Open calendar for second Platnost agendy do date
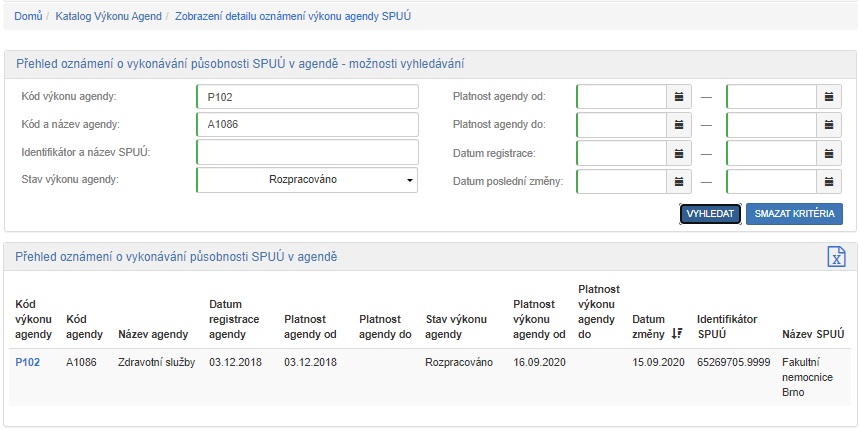The height and width of the screenshot is (428, 859). pyautogui.click(x=829, y=125)
